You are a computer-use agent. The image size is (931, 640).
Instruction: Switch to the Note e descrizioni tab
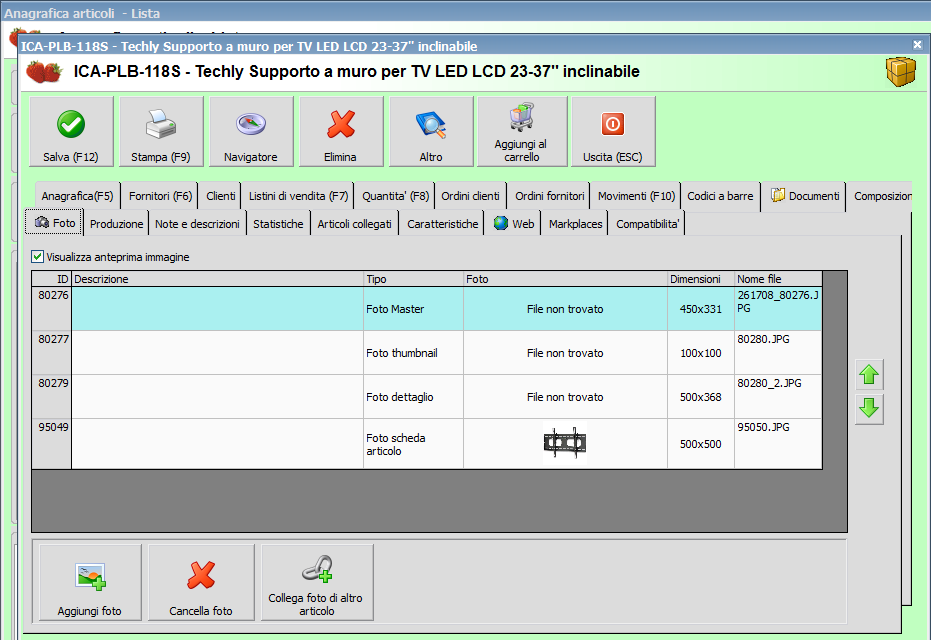tap(197, 224)
